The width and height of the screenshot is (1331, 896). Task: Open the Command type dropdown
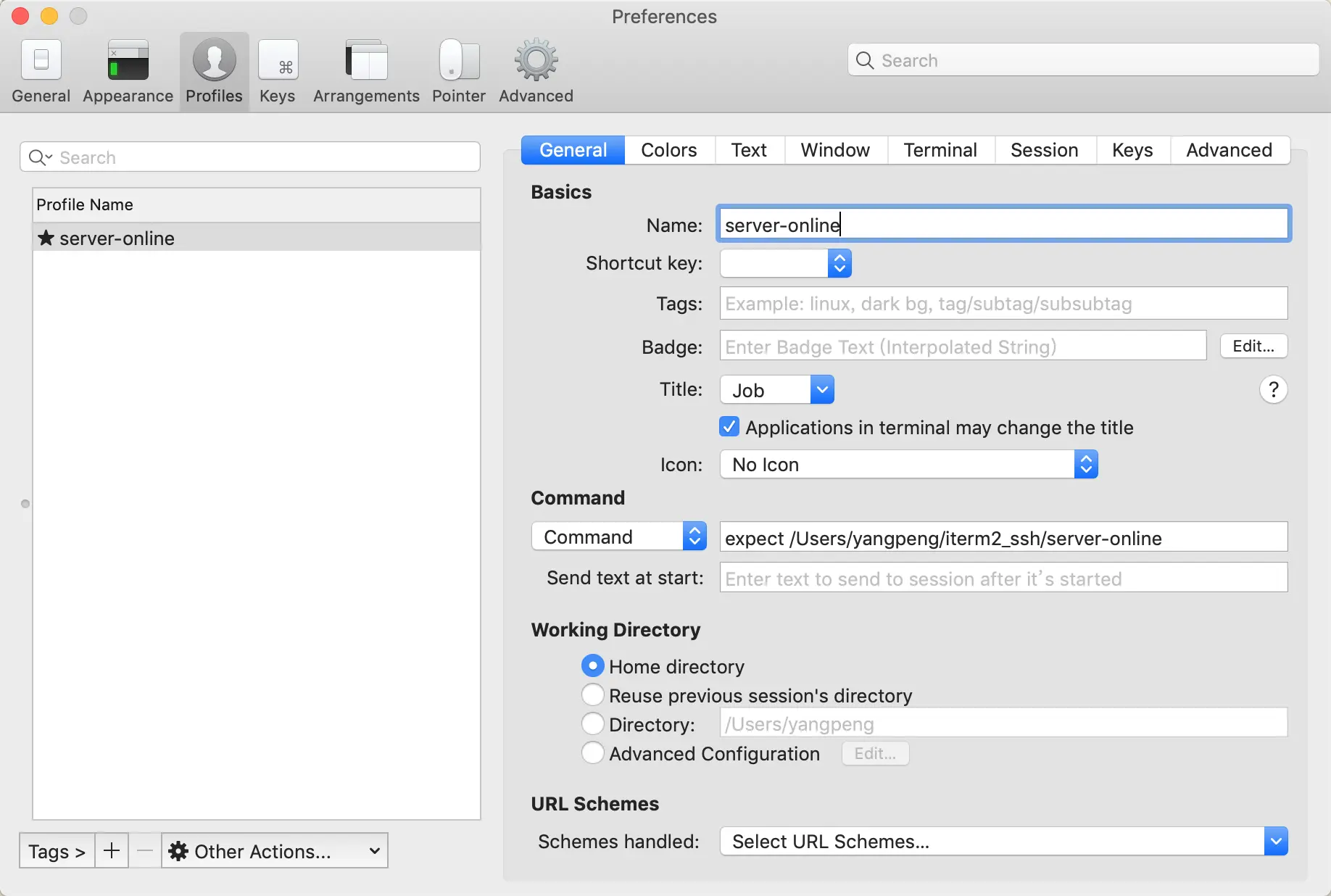619,536
